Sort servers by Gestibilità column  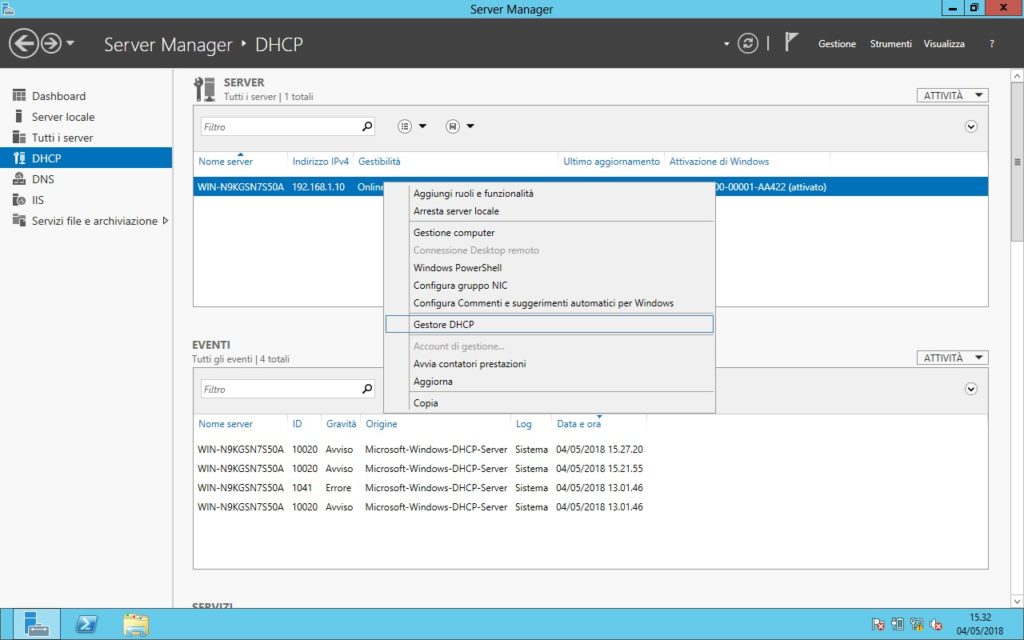click(x=379, y=161)
